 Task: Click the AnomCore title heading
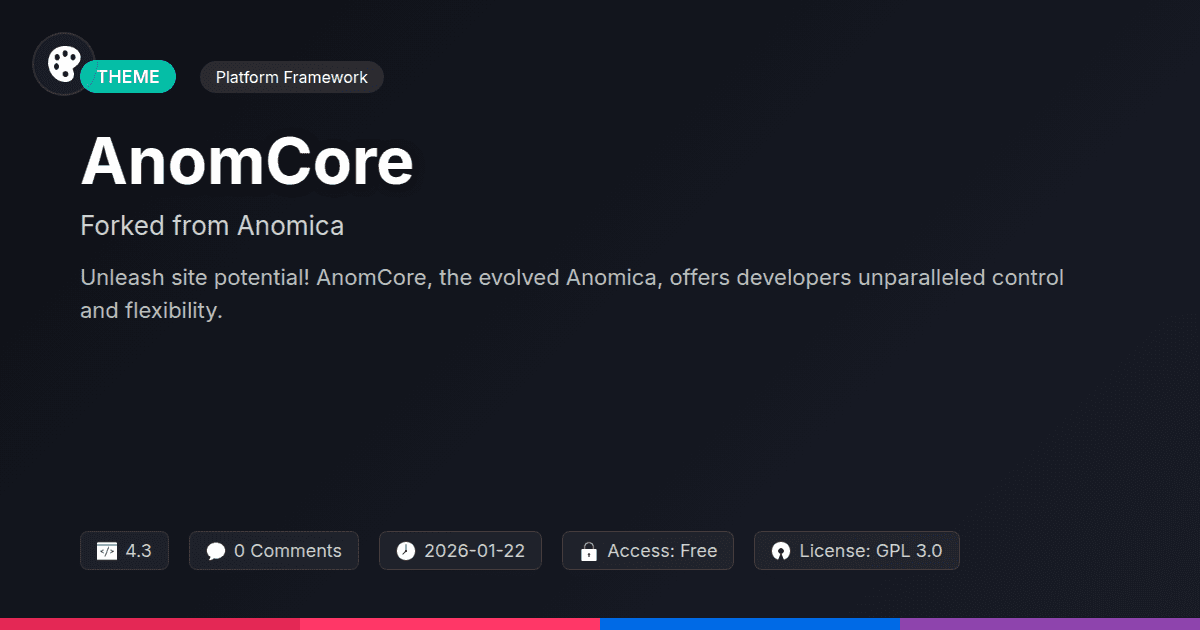[246, 160]
